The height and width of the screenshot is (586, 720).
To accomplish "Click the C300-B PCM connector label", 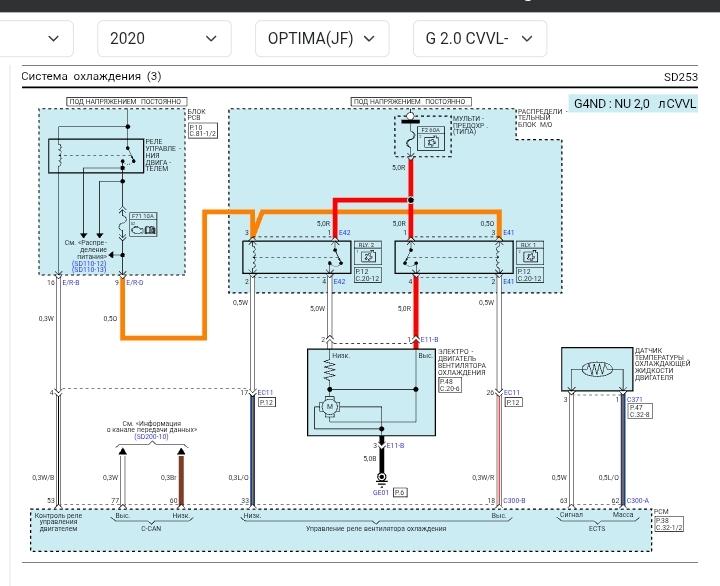I will pyautogui.click(x=514, y=501).
